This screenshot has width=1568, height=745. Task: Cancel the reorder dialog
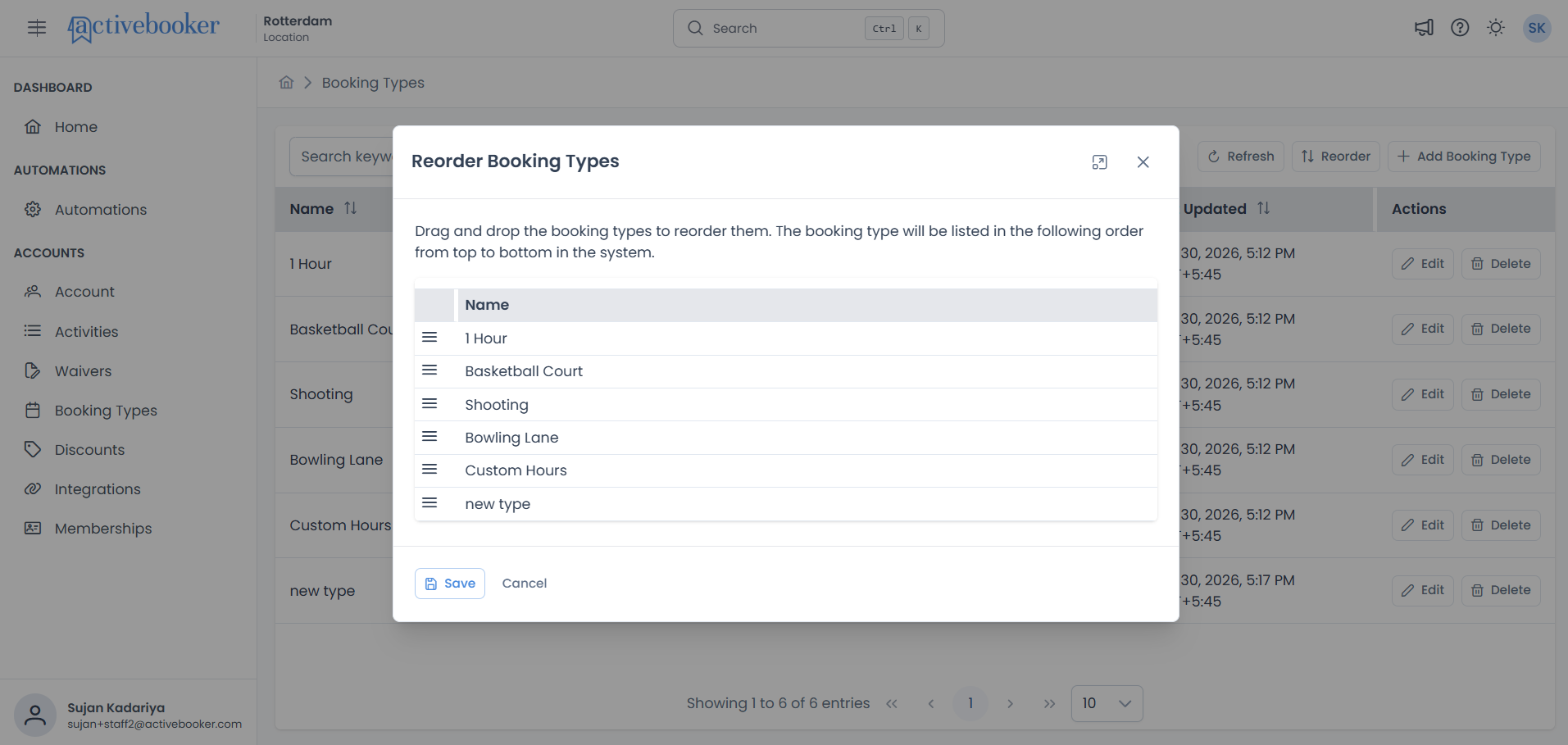(x=525, y=584)
